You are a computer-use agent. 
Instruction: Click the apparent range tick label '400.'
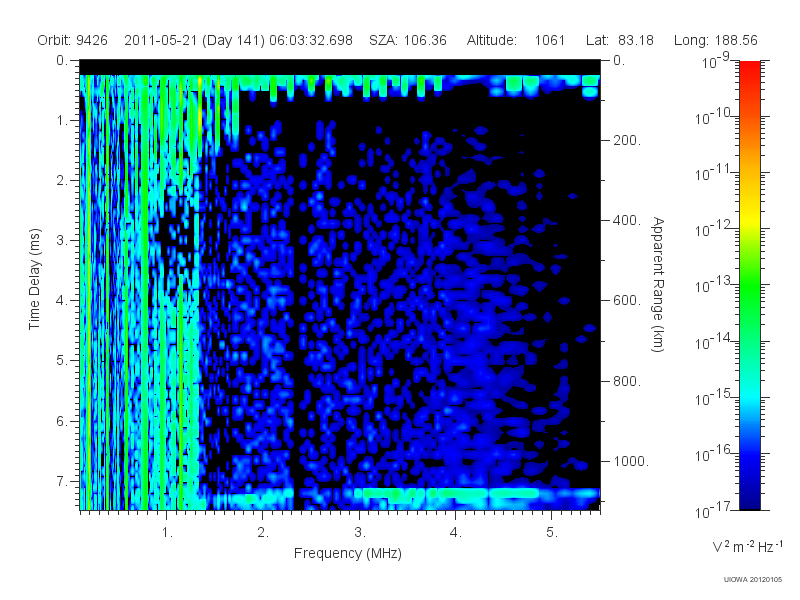point(627,220)
